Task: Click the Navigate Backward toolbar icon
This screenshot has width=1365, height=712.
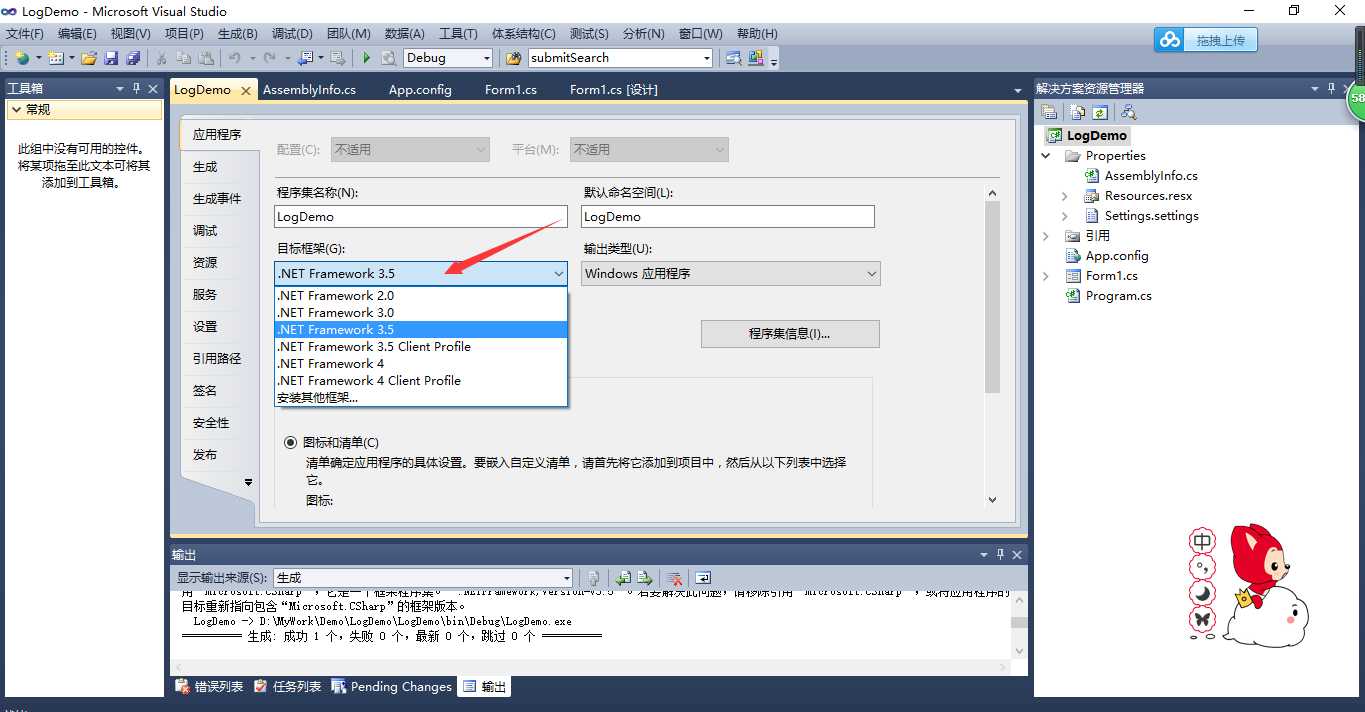Action: coord(305,58)
